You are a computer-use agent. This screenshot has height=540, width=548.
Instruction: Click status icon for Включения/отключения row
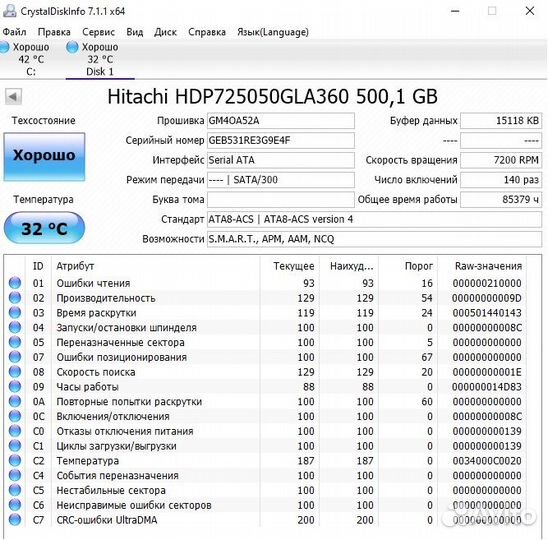pos(15,416)
